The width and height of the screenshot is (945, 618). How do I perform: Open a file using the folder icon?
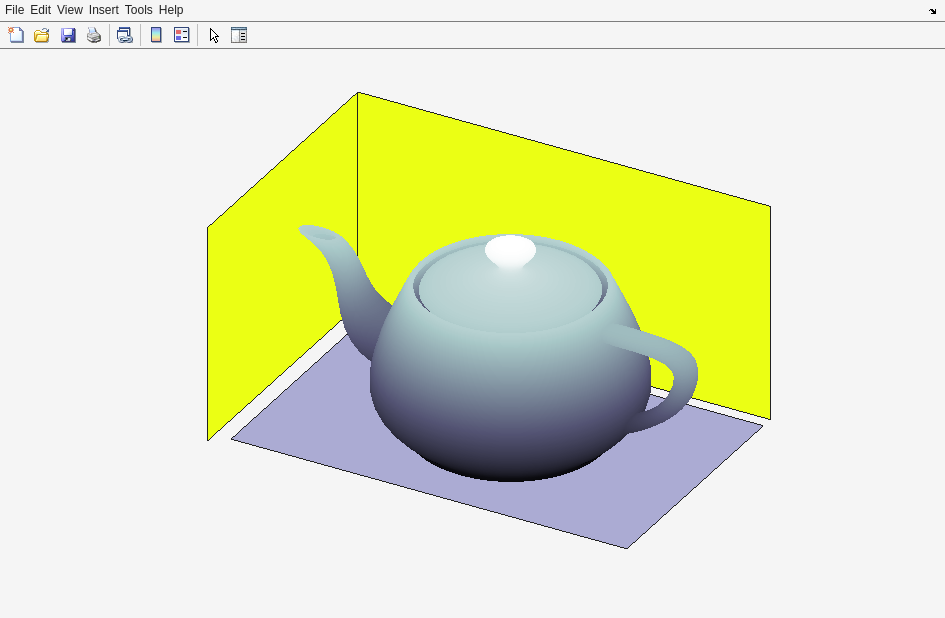(x=42, y=35)
